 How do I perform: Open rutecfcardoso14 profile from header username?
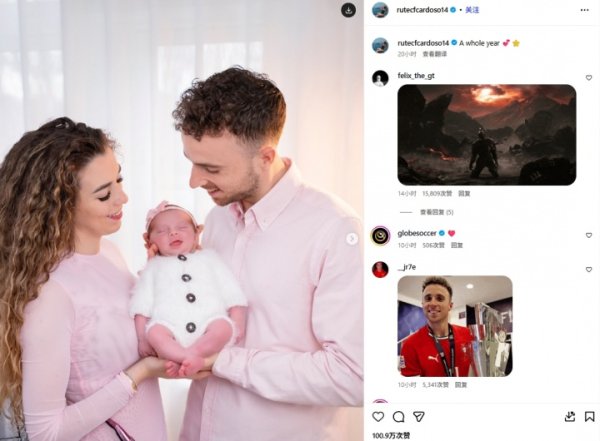(422, 10)
